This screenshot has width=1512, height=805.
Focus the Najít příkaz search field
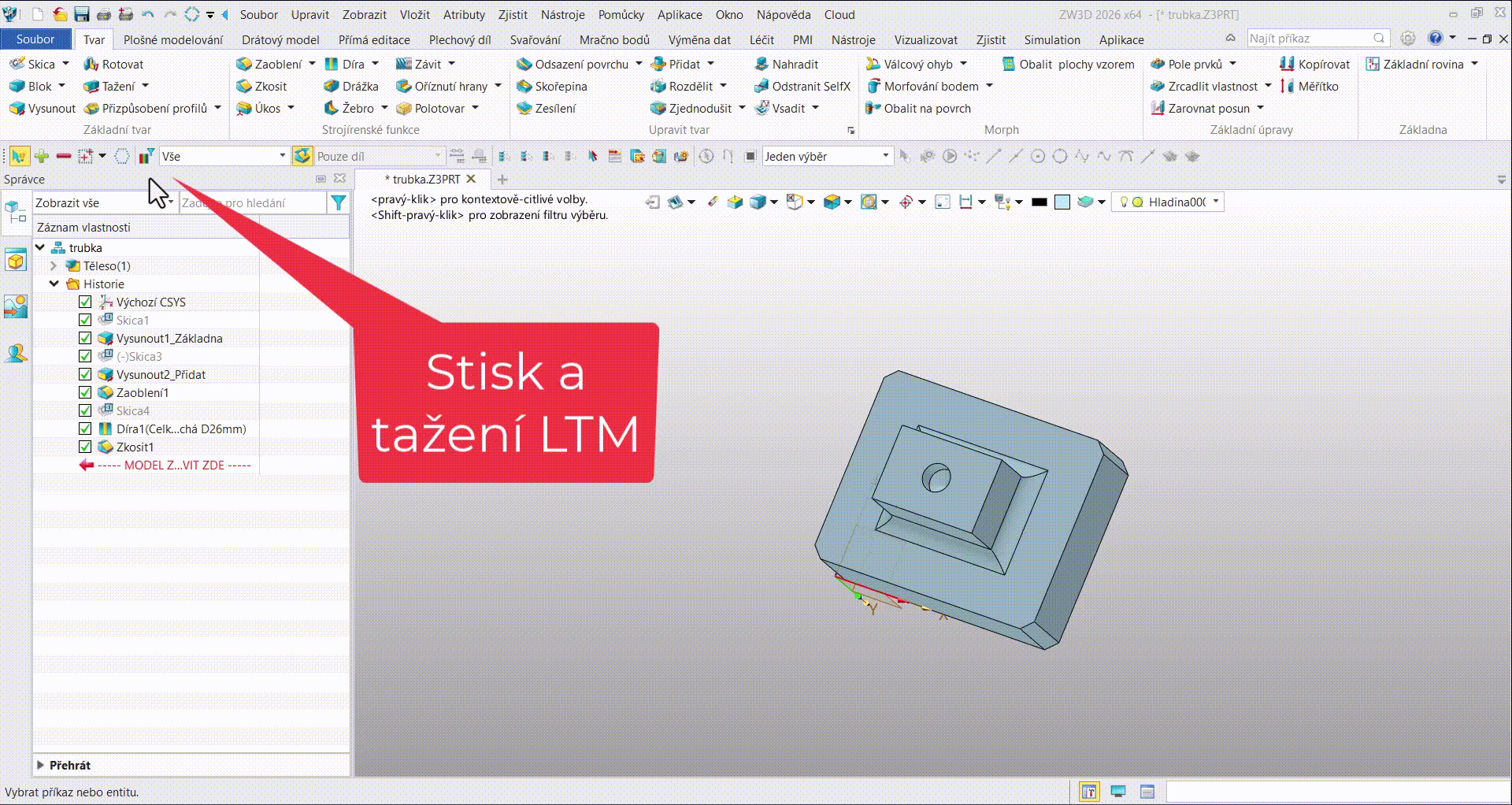click(x=1310, y=38)
